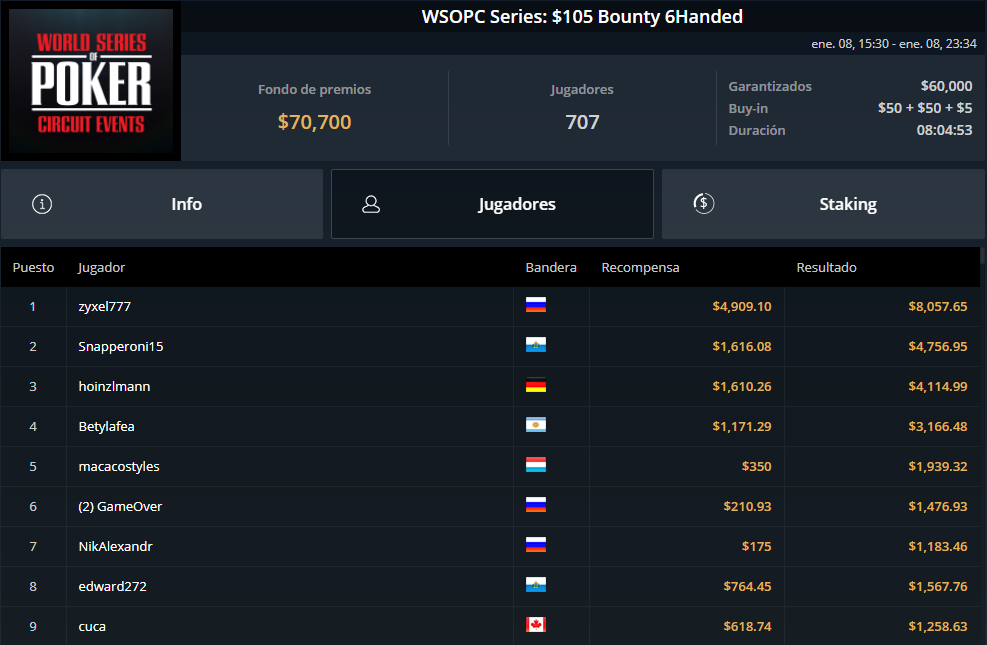
Task: Click the Argentine flag beside Betylafea
Action: tap(536, 425)
